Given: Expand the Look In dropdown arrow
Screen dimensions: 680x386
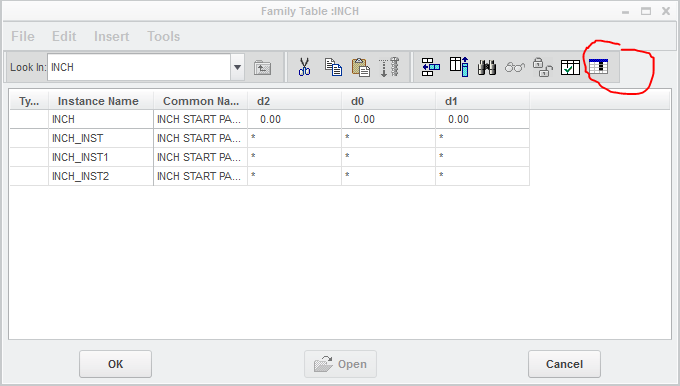Looking at the screenshot, I should tap(237, 67).
